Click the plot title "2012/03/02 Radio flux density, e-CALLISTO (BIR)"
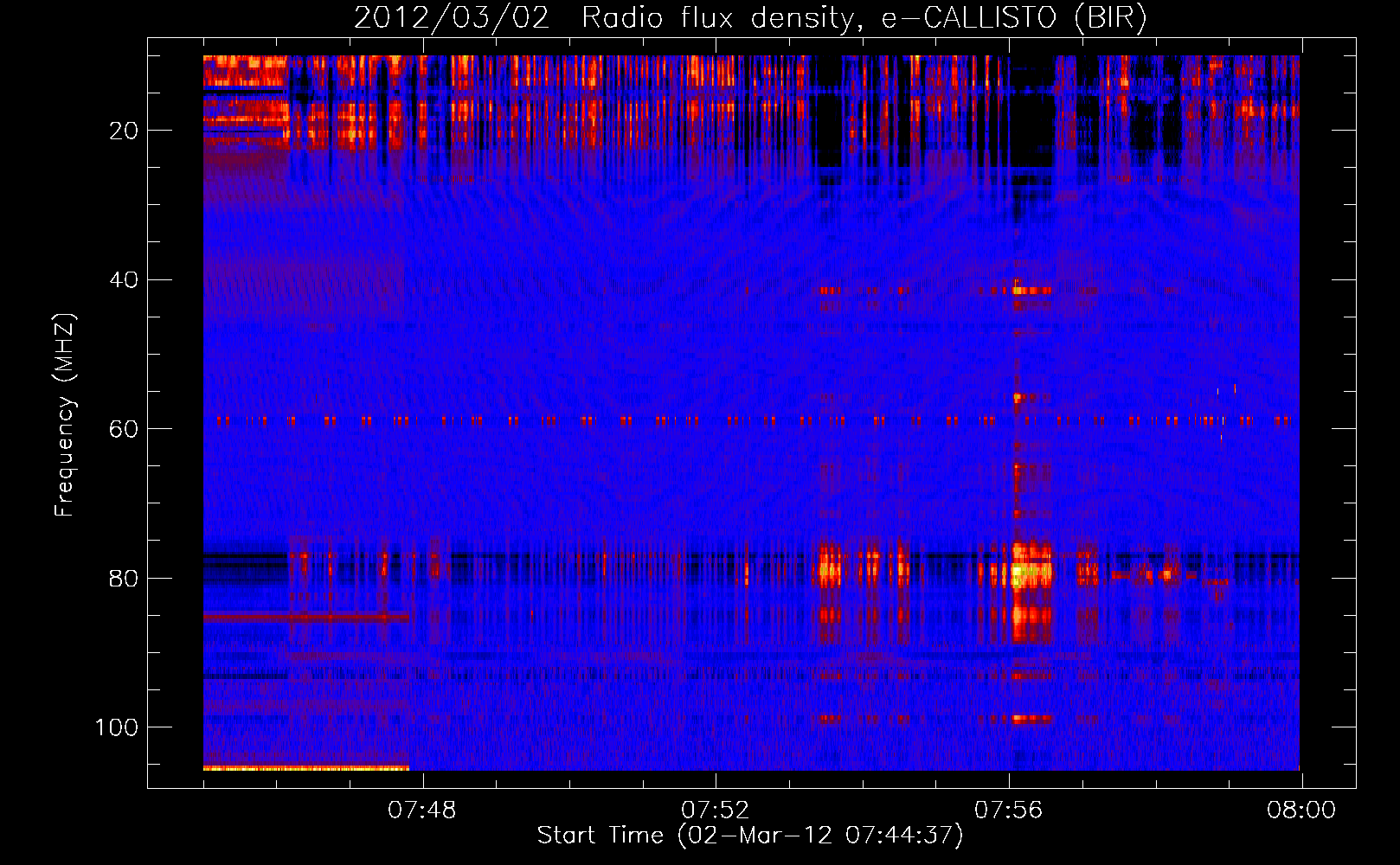 pos(750,17)
